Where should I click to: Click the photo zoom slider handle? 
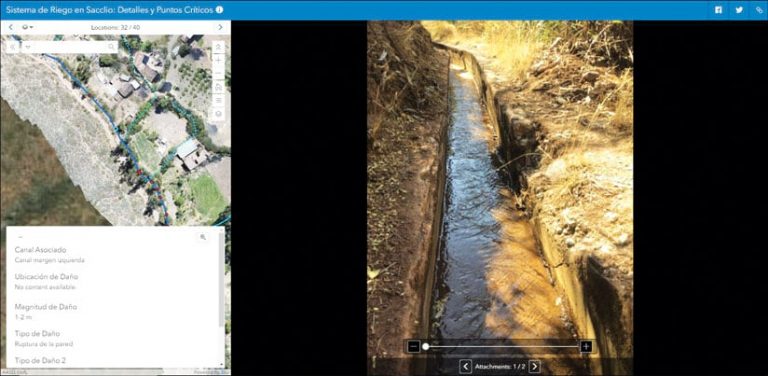[x=426, y=347]
